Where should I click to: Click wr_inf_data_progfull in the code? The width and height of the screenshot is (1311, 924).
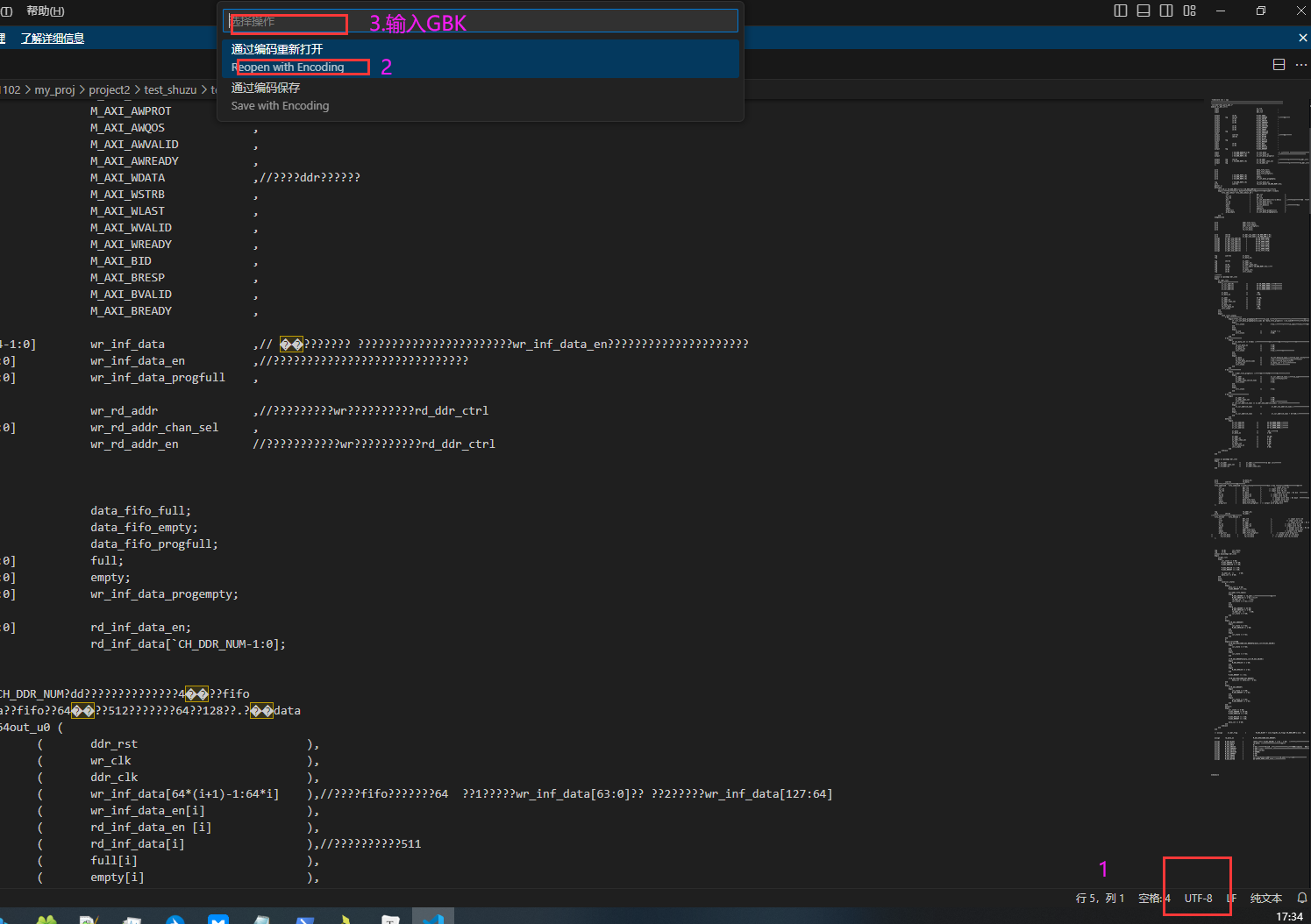tap(158, 378)
